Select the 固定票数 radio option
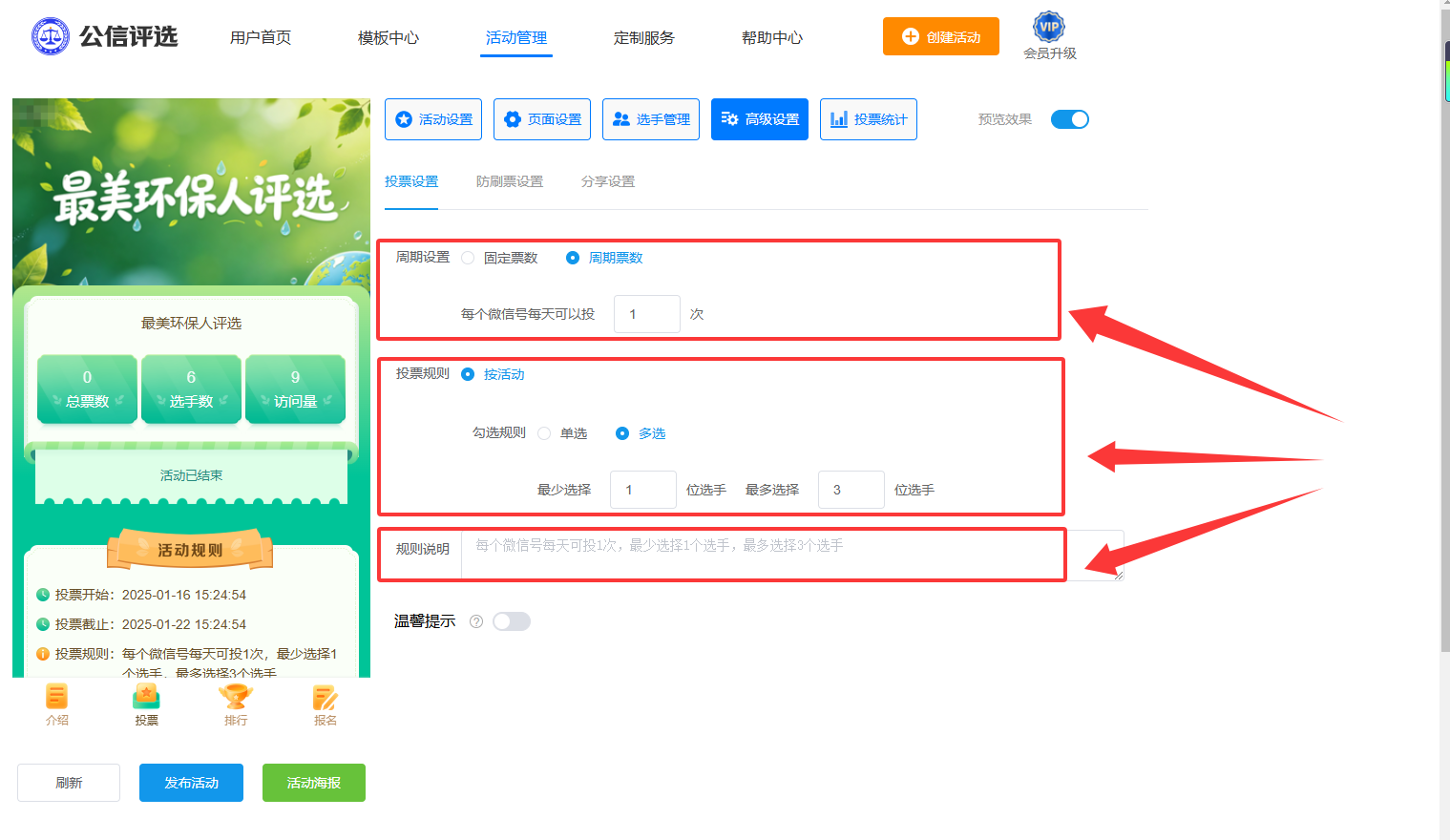1450x840 pixels. [x=468, y=258]
